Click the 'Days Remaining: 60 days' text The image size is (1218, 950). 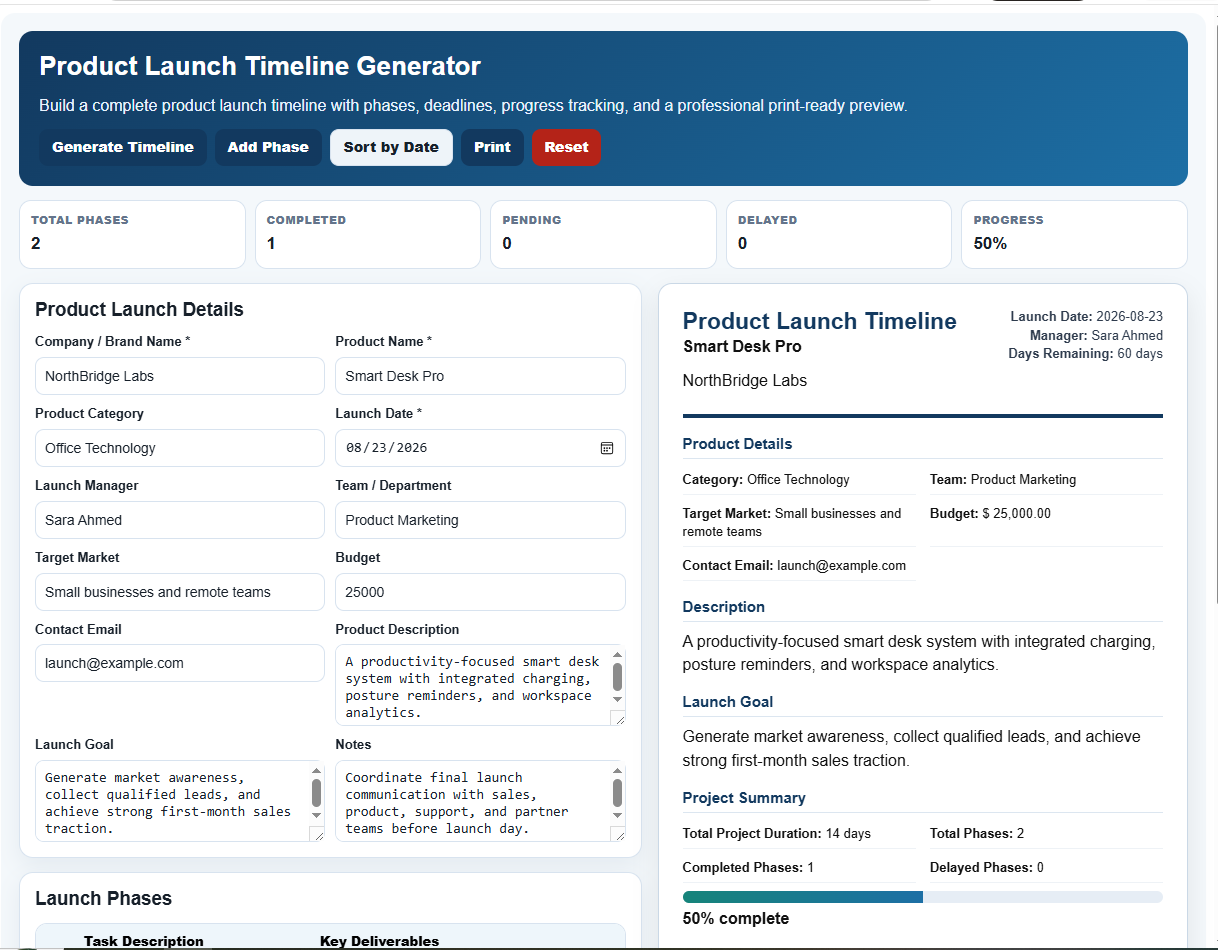(x=1085, y=353)
